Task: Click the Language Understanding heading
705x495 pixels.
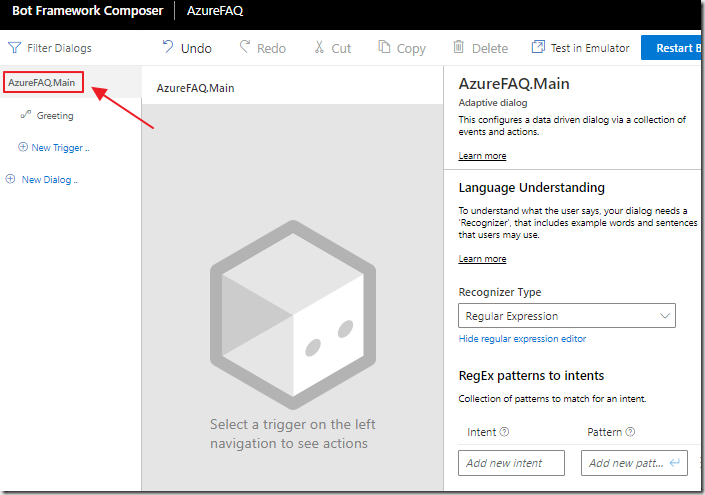Action: pos(531,187)
